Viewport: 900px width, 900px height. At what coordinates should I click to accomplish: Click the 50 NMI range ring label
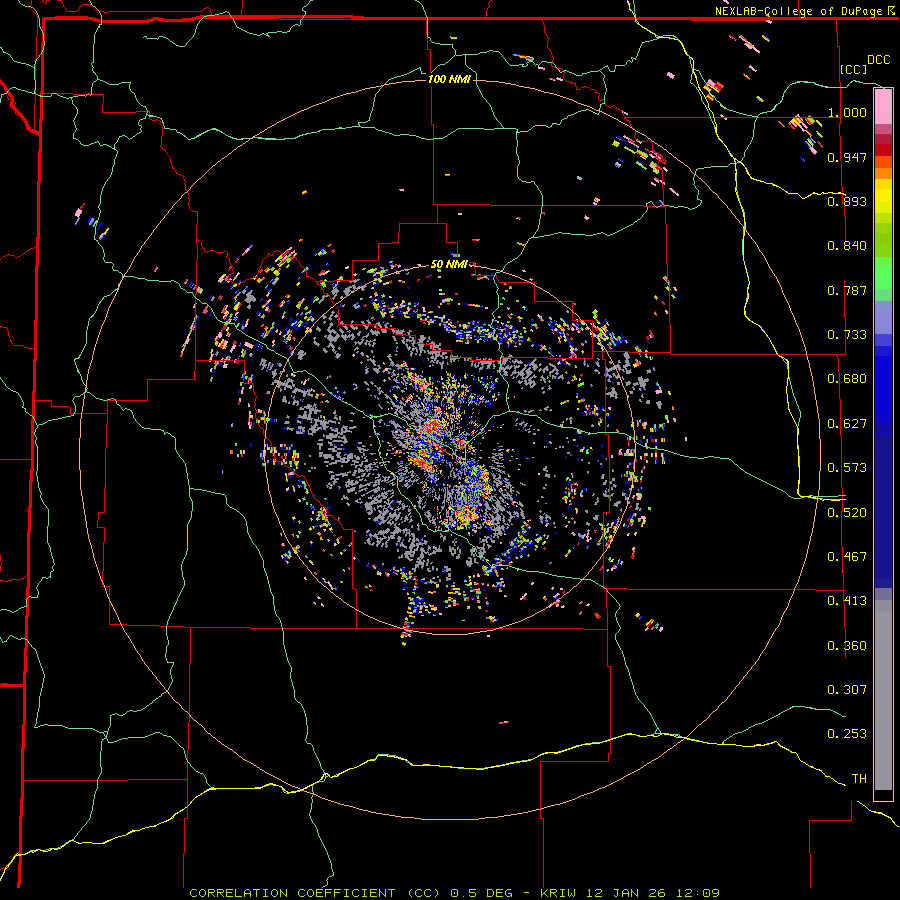pos(449,265)
